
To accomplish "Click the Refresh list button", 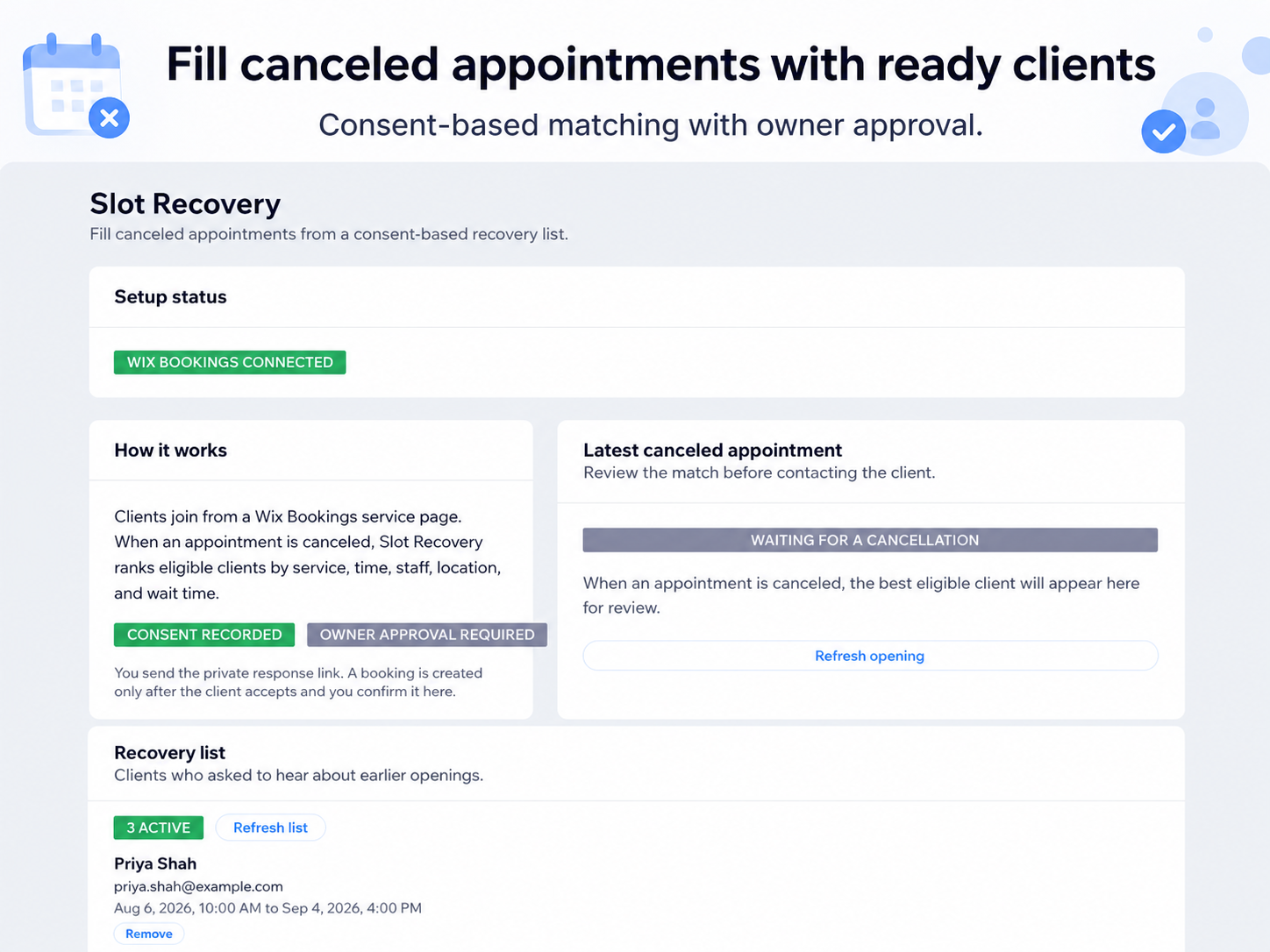I will [270, 828].
